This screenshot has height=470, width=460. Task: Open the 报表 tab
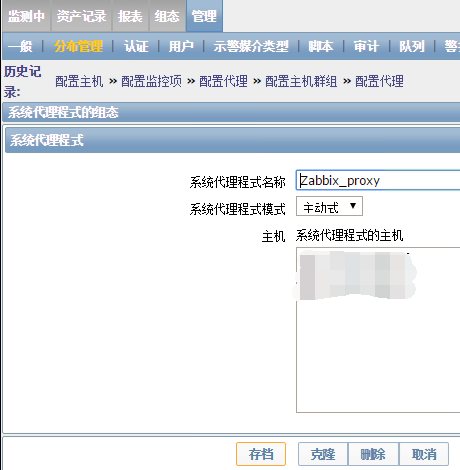[x=130, y=16]
